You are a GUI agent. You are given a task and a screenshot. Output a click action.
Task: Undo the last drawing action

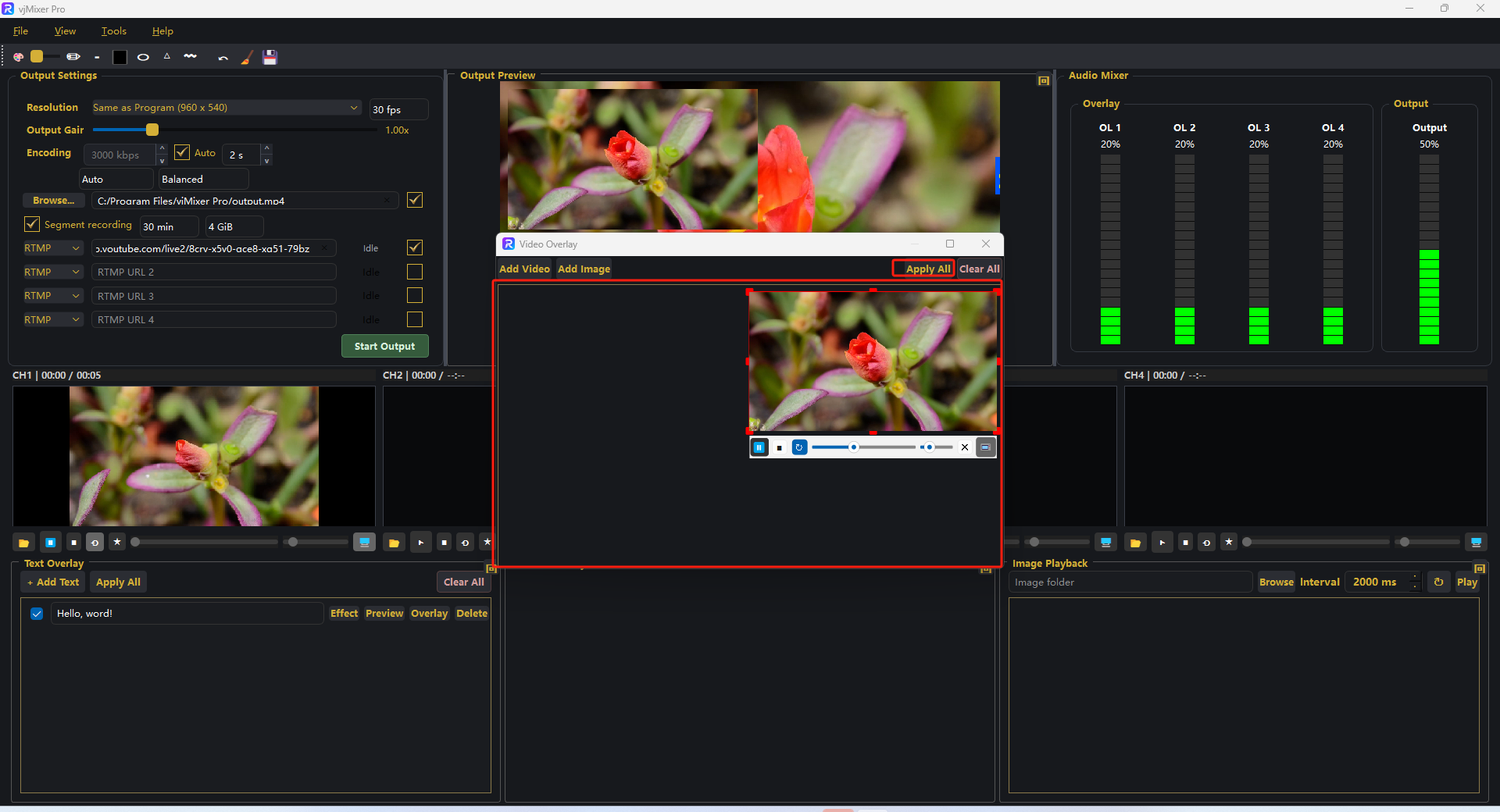pos(223,58)
